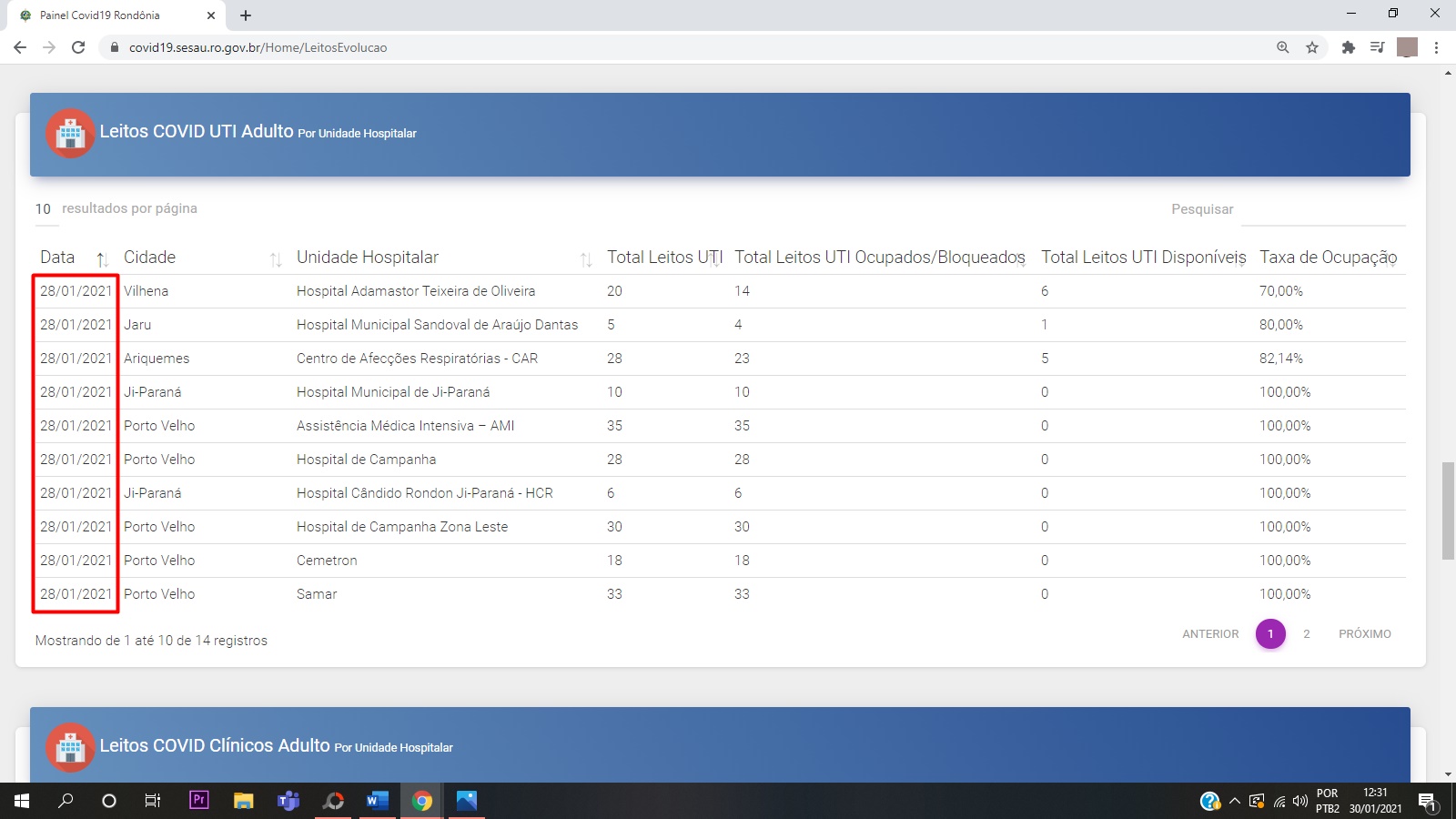Click the hospital icon beside Leitos COVID UTI Adulto

coord(70,133)
